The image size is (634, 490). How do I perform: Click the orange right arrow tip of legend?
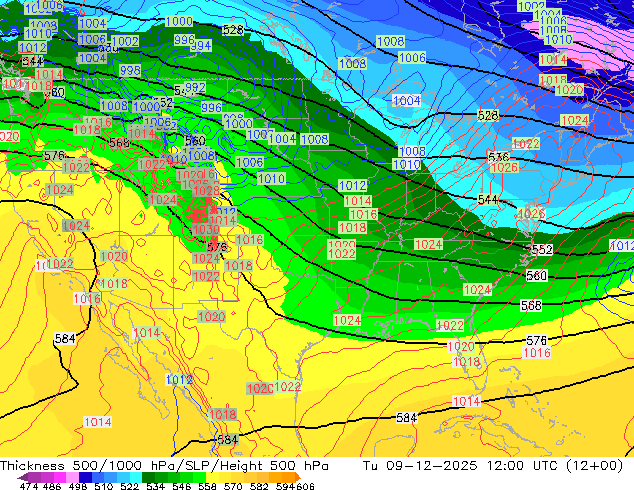[x=298, y=478]
